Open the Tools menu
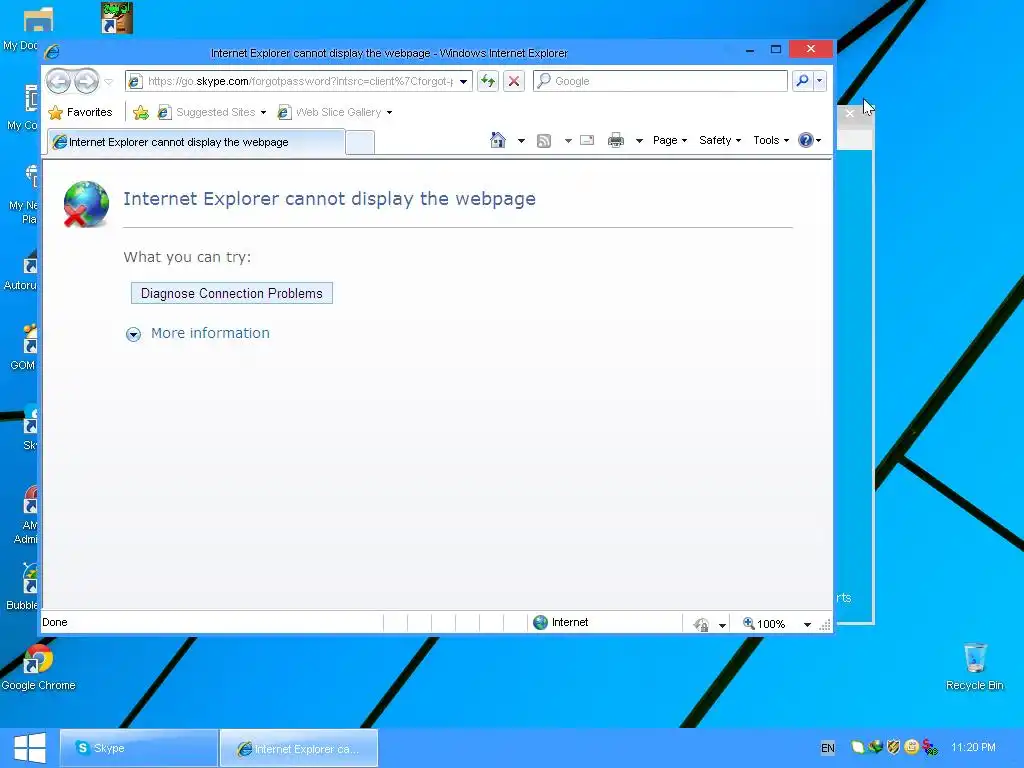The height and width of the screenshot is (768, 1024). pos(771,140)
